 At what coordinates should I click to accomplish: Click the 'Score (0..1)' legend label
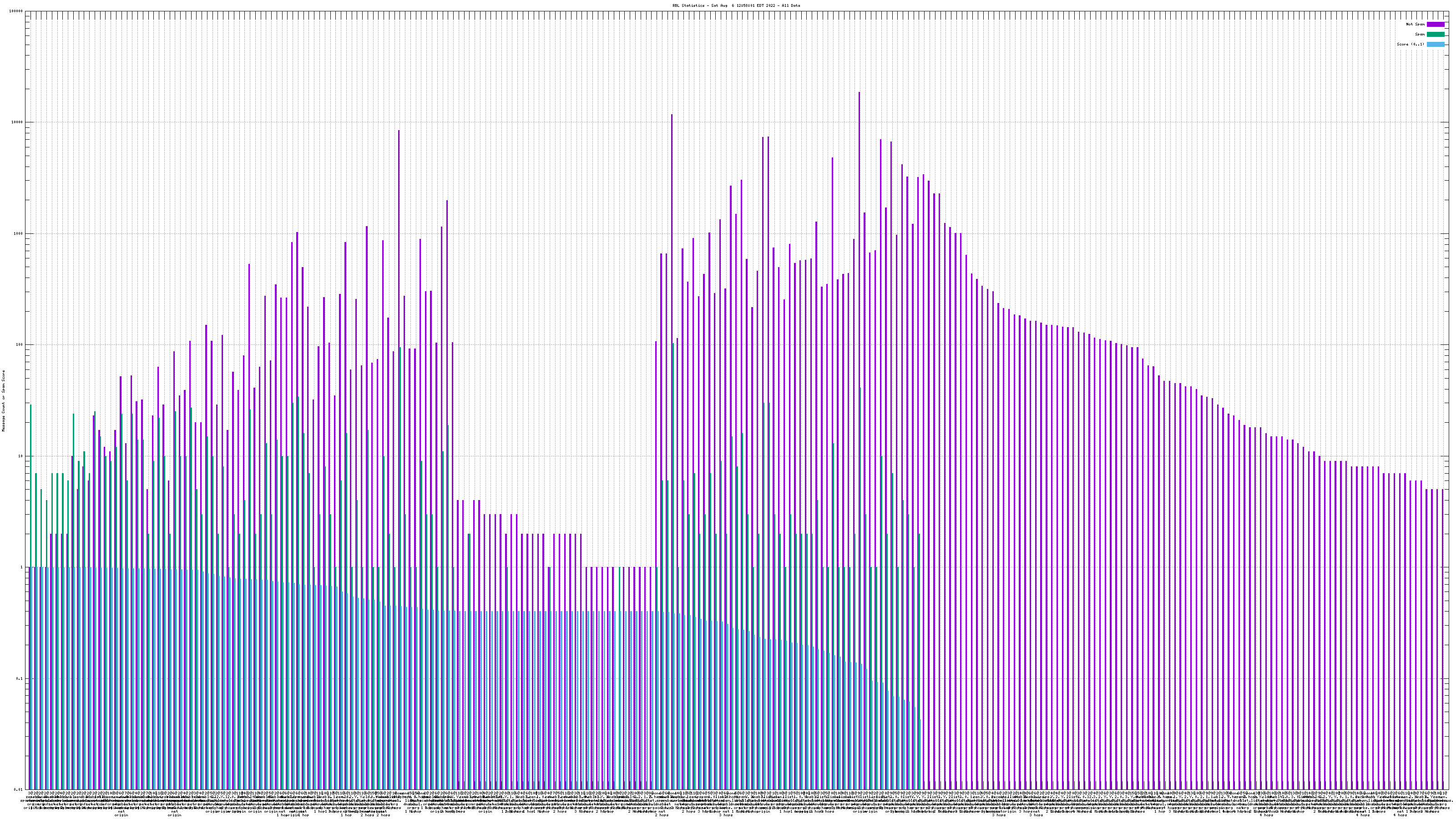tap(1410, 44)
